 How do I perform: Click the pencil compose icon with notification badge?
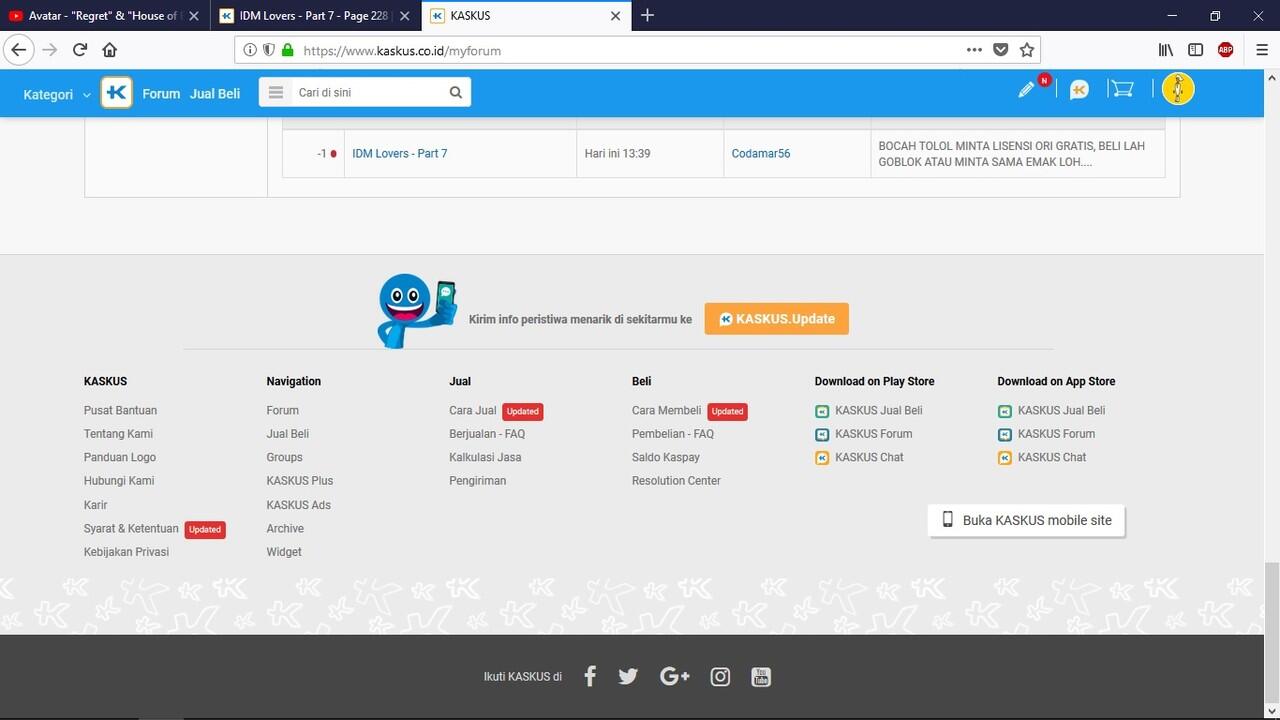click(x=1026, y=89)
